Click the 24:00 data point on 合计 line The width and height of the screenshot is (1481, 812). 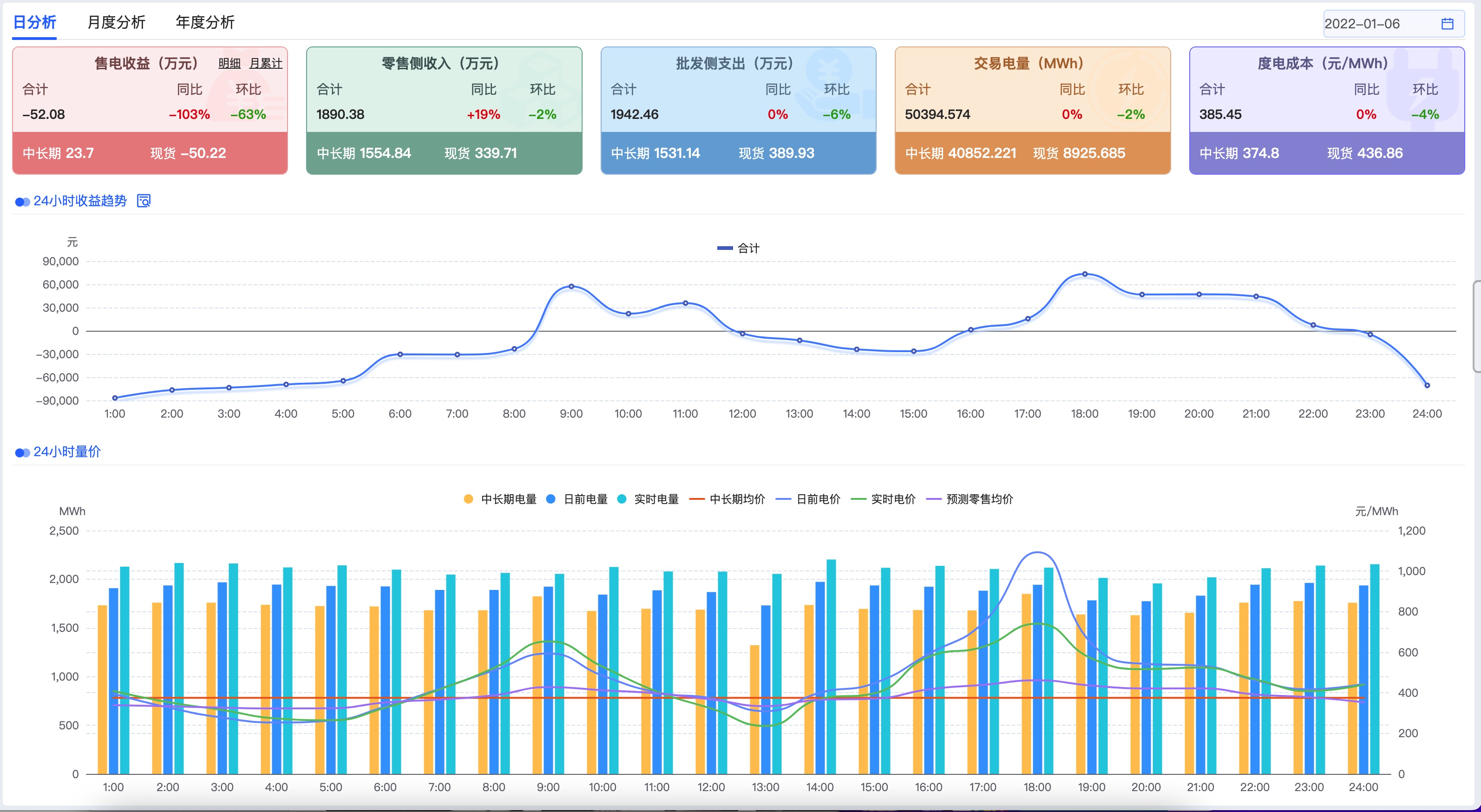click(1427, 385)
